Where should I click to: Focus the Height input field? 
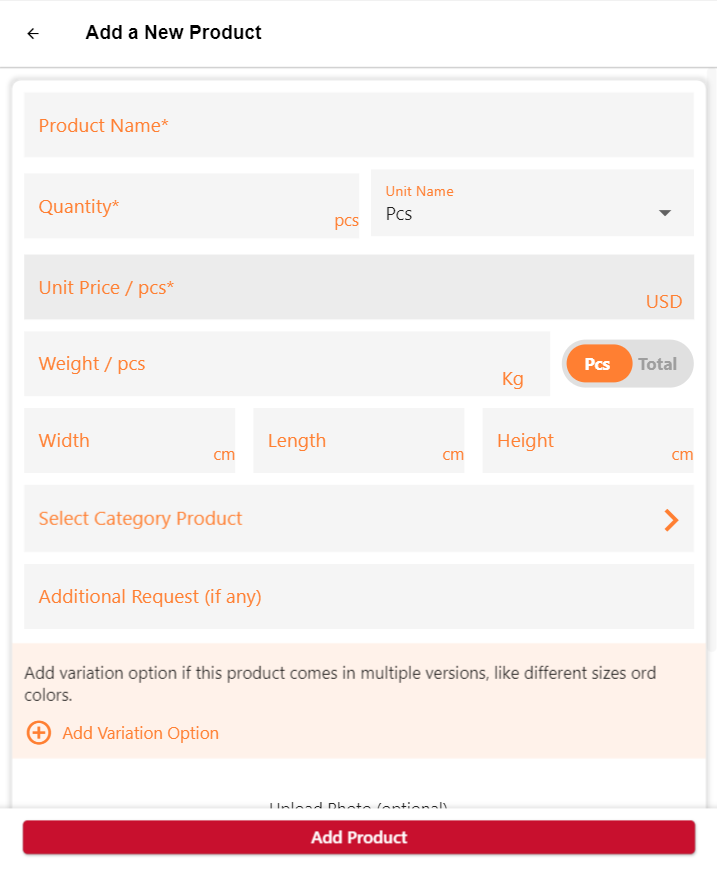click(x=588, y=440)
